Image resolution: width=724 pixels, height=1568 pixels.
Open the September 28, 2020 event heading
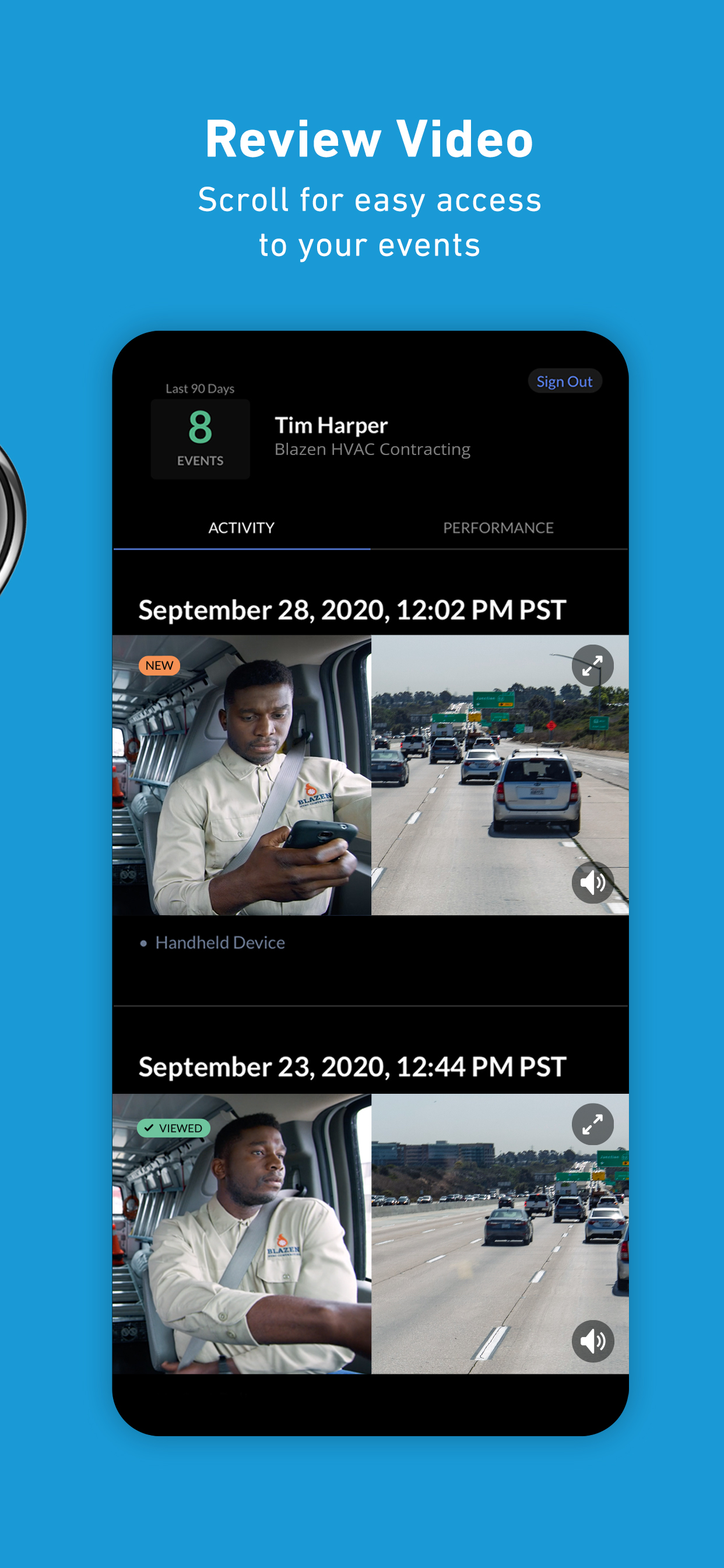click(x=352, y=610)
